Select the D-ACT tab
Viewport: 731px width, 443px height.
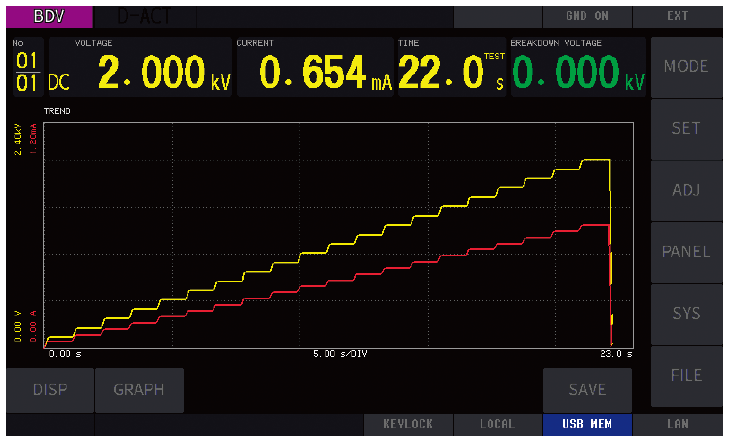145,17
